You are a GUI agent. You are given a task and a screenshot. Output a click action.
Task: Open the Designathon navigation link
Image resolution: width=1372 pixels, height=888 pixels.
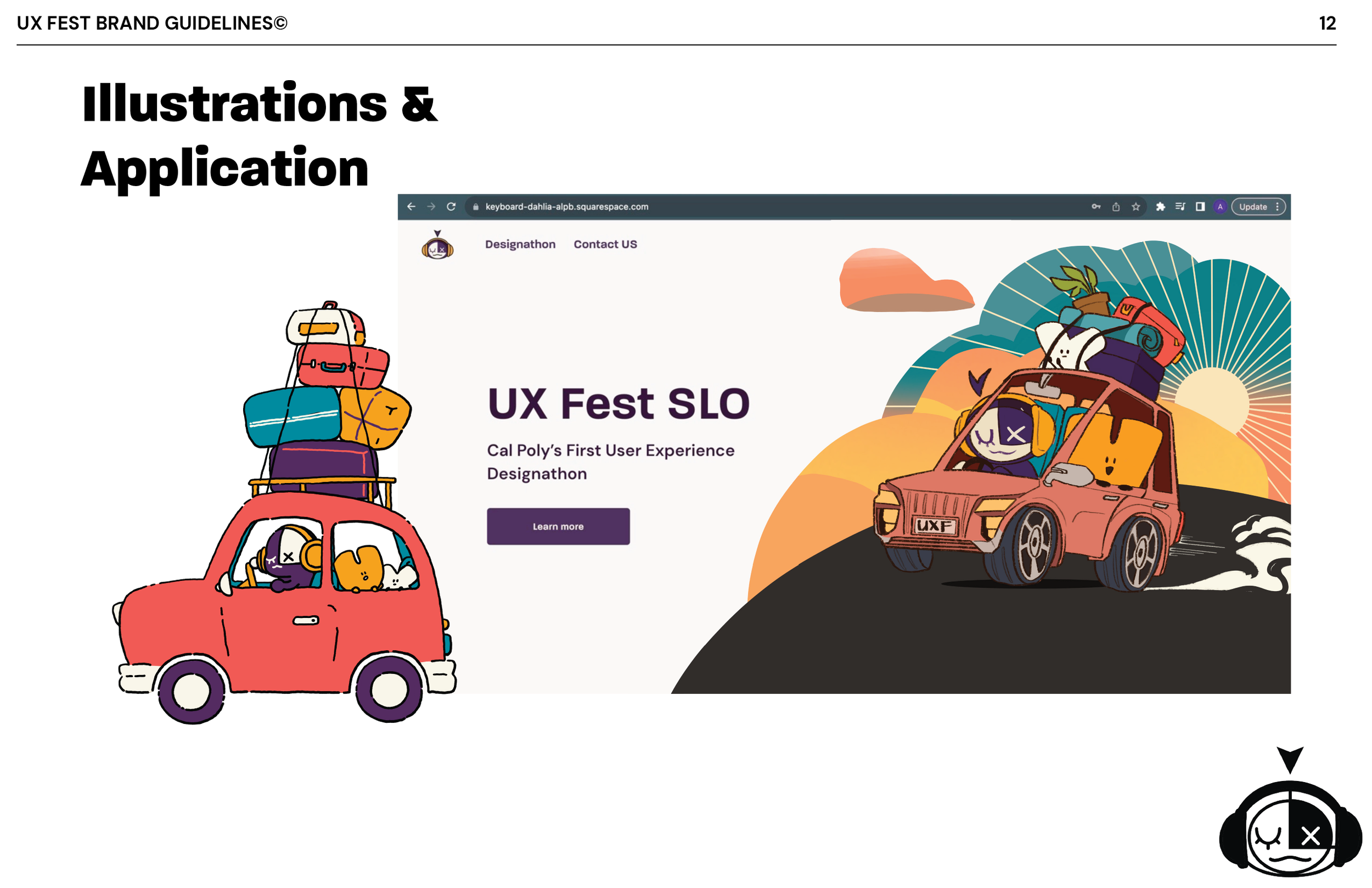point(520,244)
